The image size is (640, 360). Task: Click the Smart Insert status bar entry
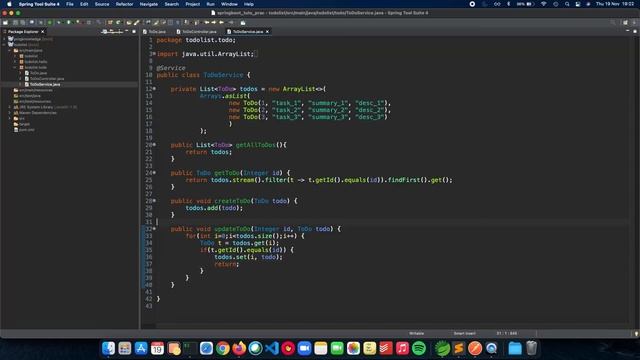click(x=464, y=333)
